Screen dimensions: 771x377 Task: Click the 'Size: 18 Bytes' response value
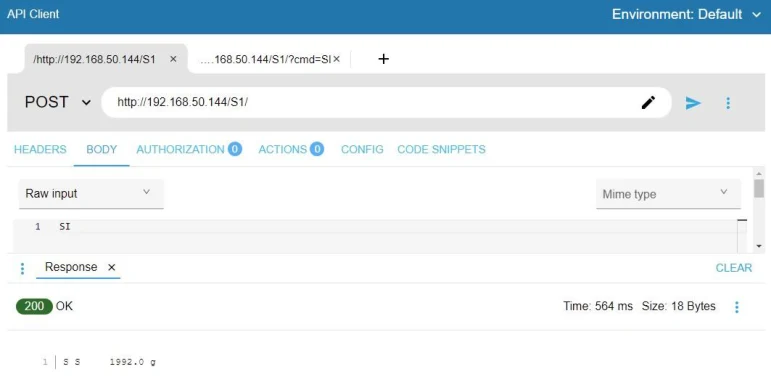coord(679,306)
